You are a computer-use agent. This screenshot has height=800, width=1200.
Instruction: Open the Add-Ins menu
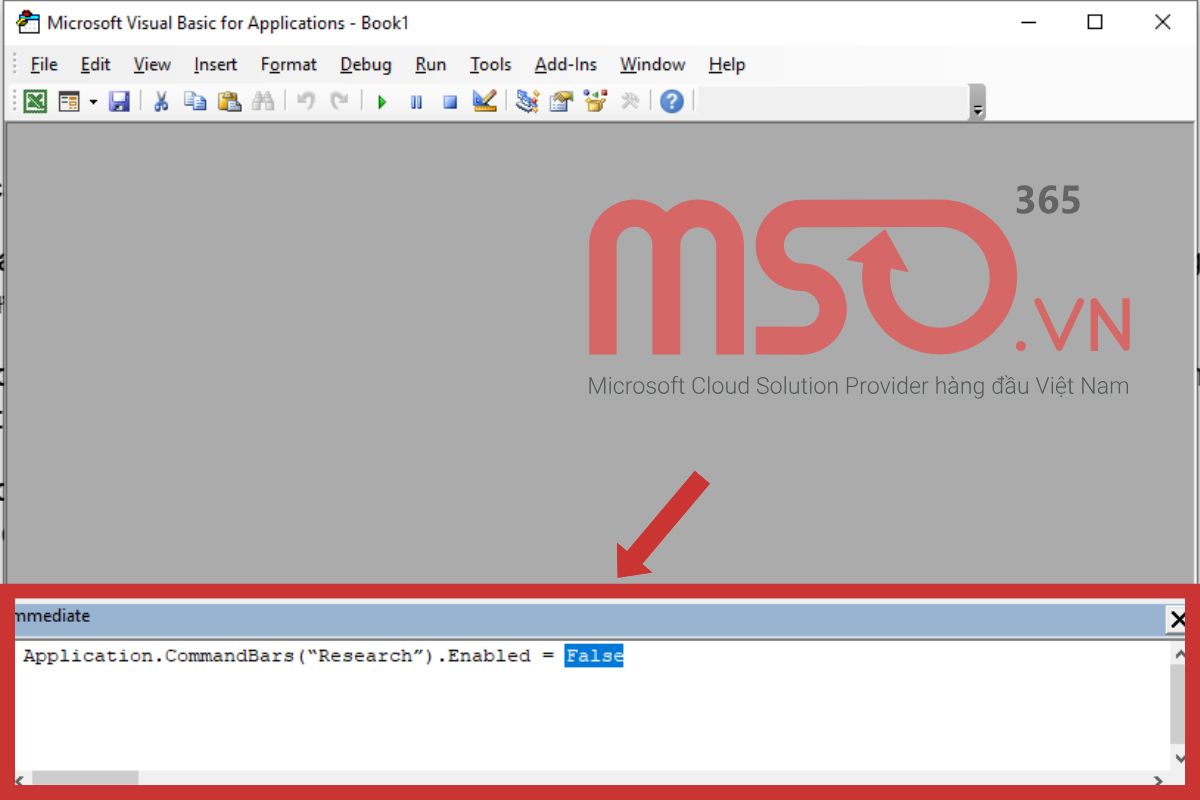click(x=566, y=64)
